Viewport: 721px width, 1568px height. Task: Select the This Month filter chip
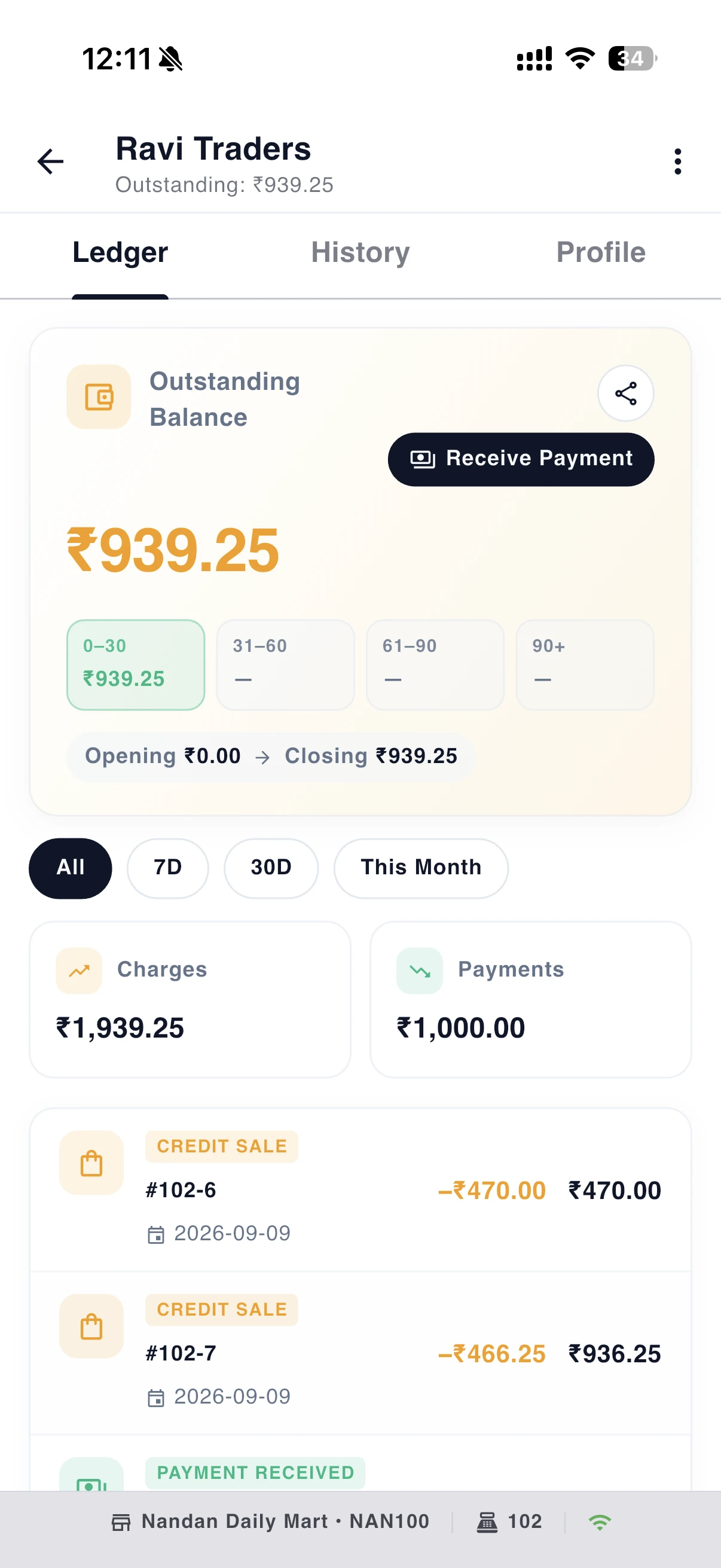[x=421, y=868]
